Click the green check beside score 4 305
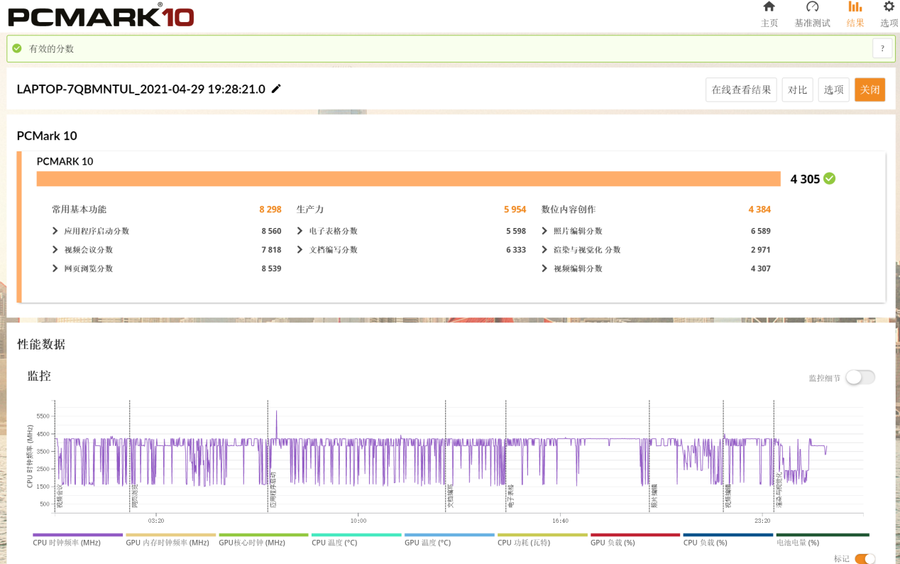Viewport: 900px width, 564px height. (x=829, y=179)
